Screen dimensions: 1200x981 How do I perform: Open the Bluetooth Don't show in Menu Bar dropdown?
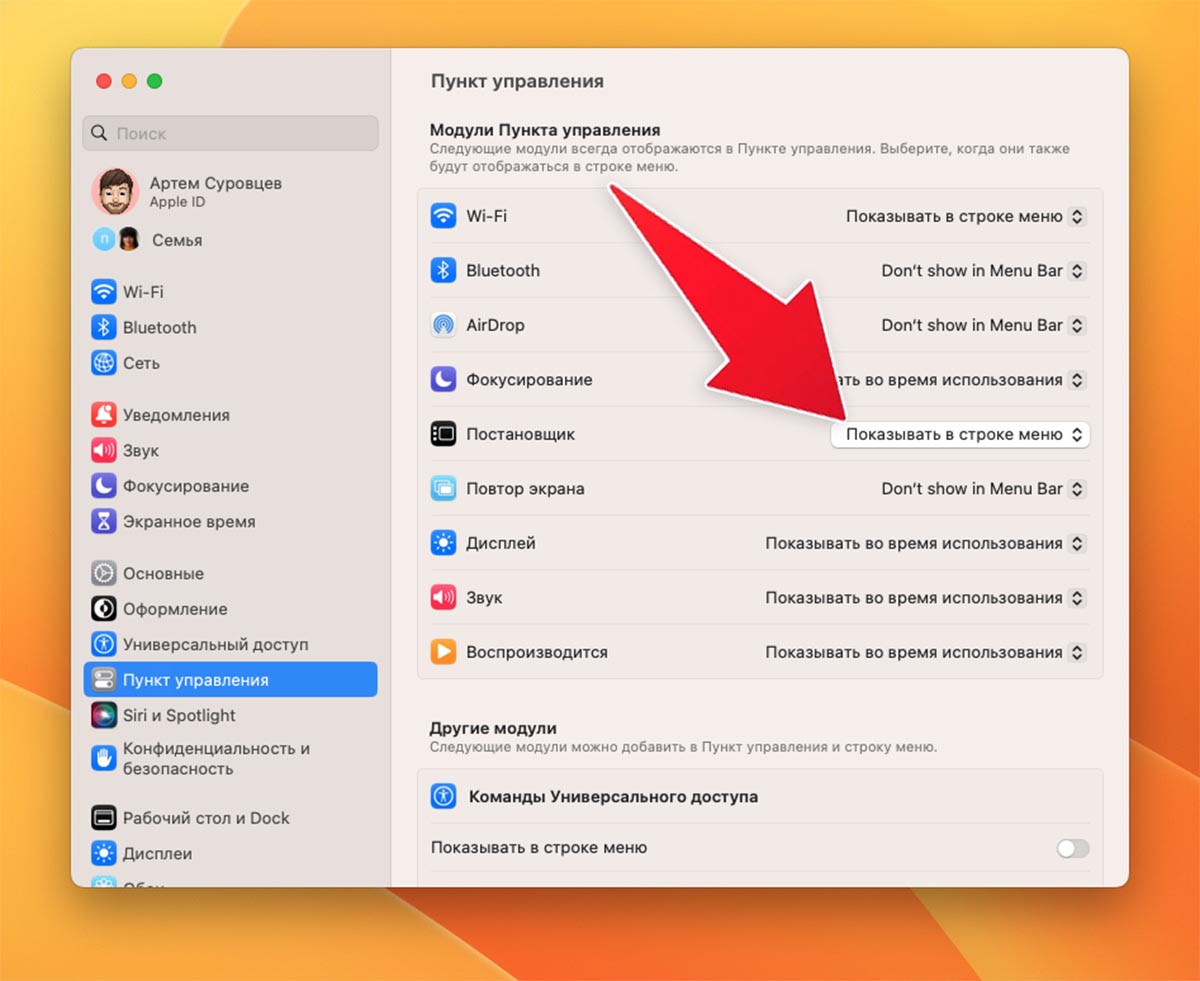point(983,270)
